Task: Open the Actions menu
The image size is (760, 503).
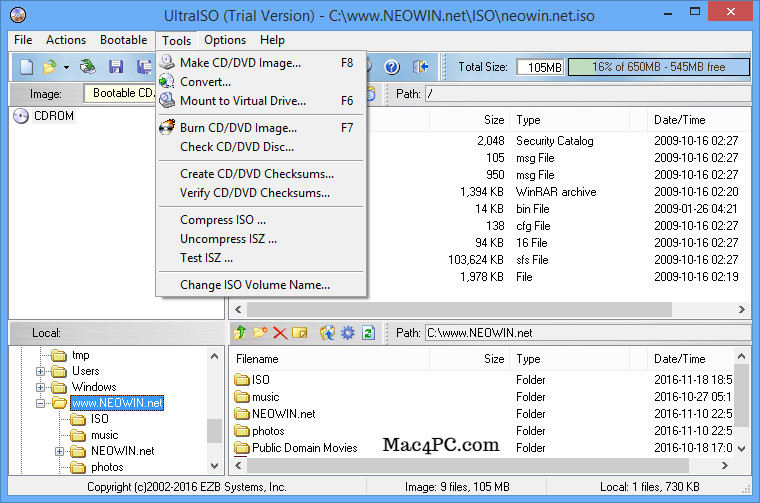Action: pyautogui.click(x=66, y=40)
